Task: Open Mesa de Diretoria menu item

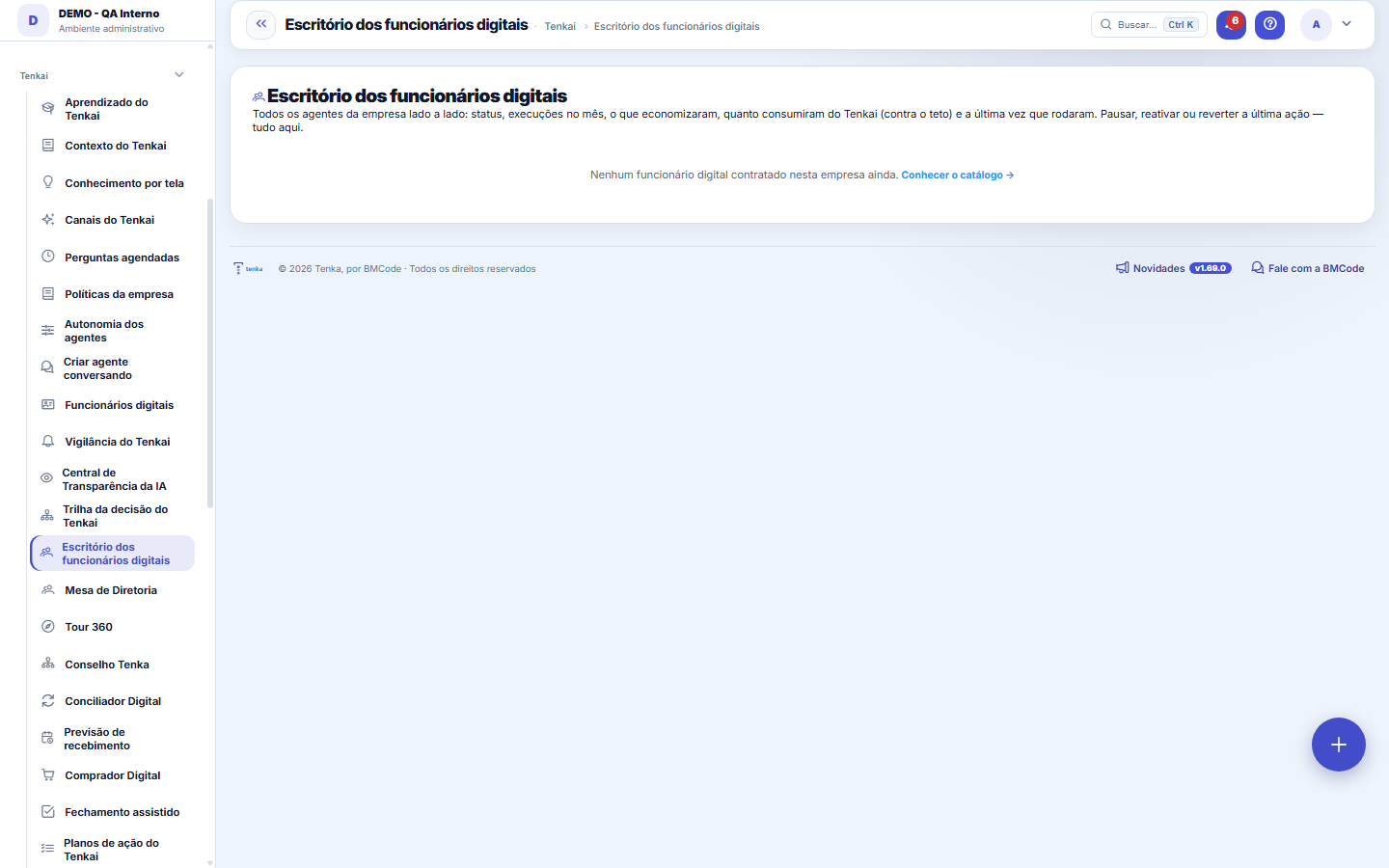Action: pos(112,590)
